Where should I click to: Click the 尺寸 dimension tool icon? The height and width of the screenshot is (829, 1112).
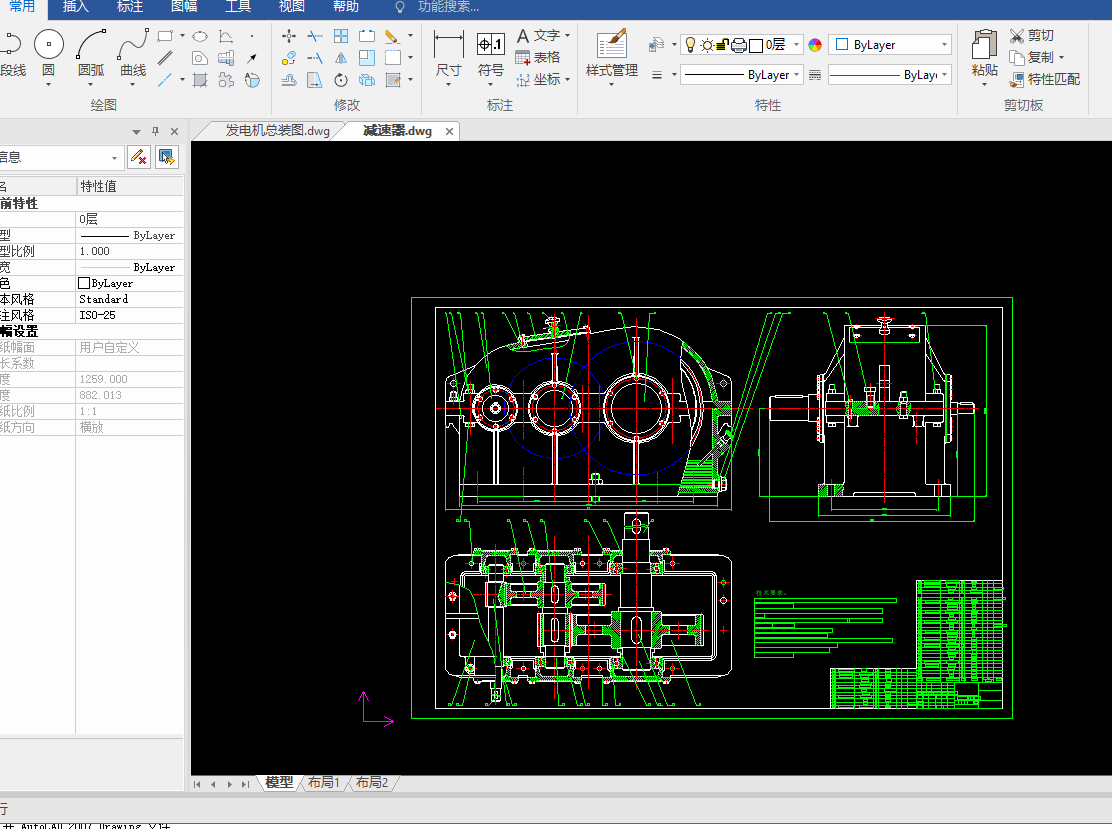click(448, 45)
